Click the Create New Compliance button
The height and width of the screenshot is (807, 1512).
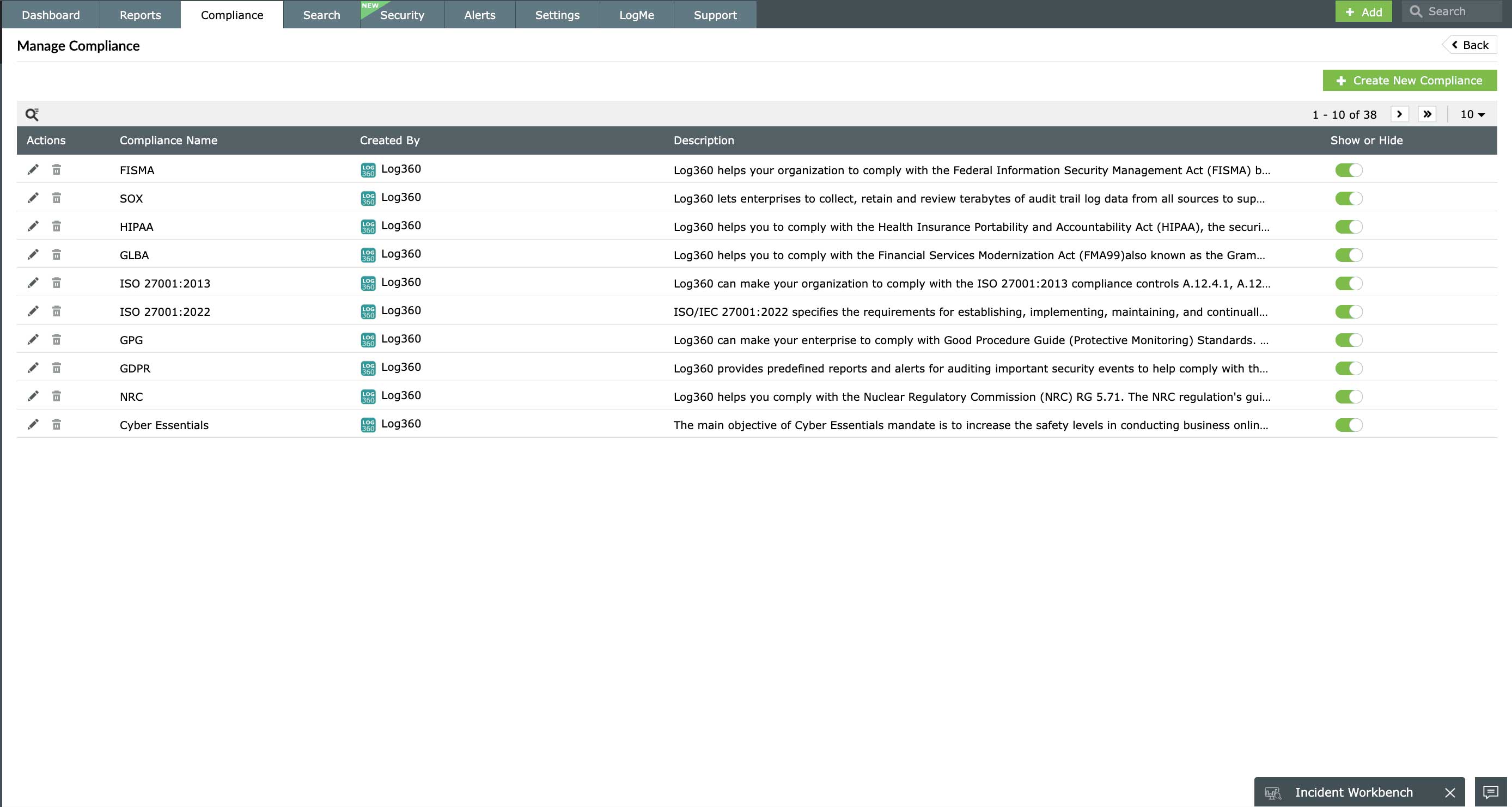click(1409, 81)
